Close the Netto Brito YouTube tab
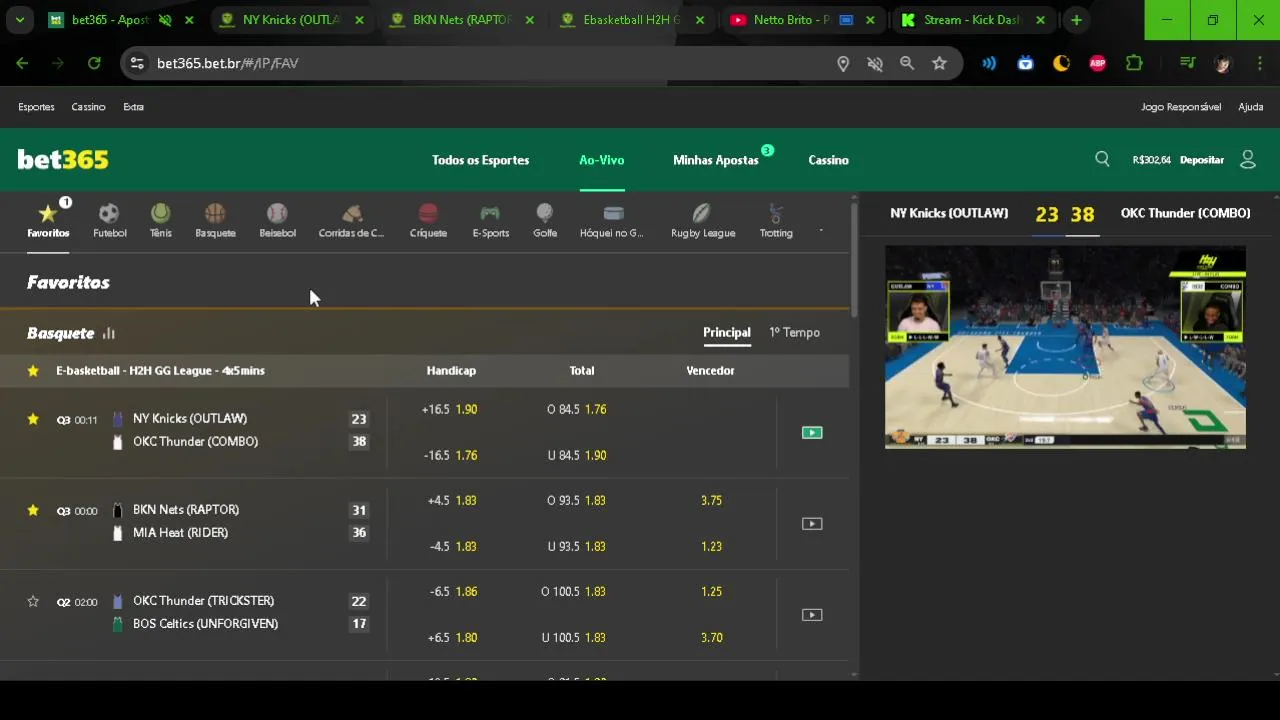1280x720 pixels. tap(870, 20)
